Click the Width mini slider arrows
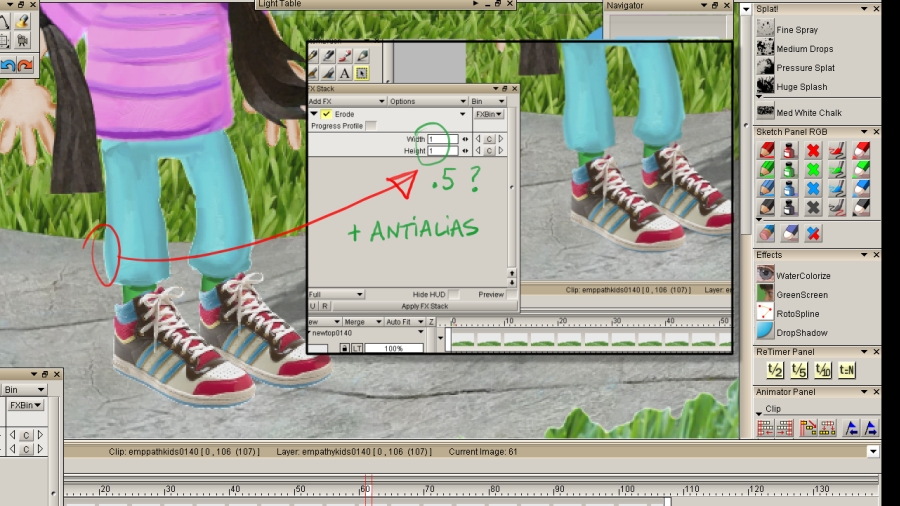The height and width of the screenshot is (506, 900). click(465, 139)
